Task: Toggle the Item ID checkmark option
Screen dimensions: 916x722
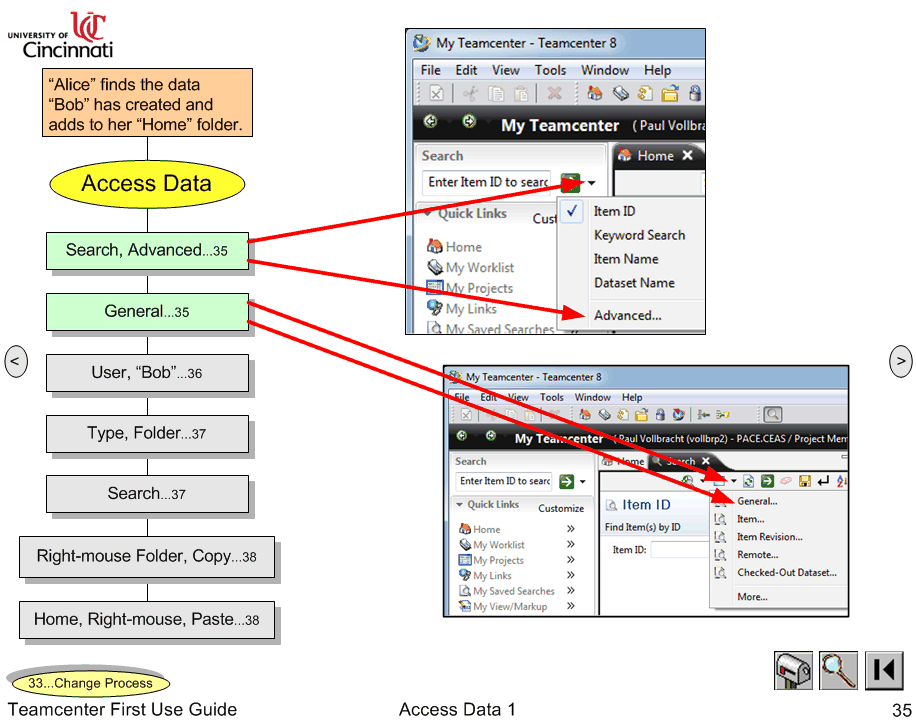Action: [572, 212]
